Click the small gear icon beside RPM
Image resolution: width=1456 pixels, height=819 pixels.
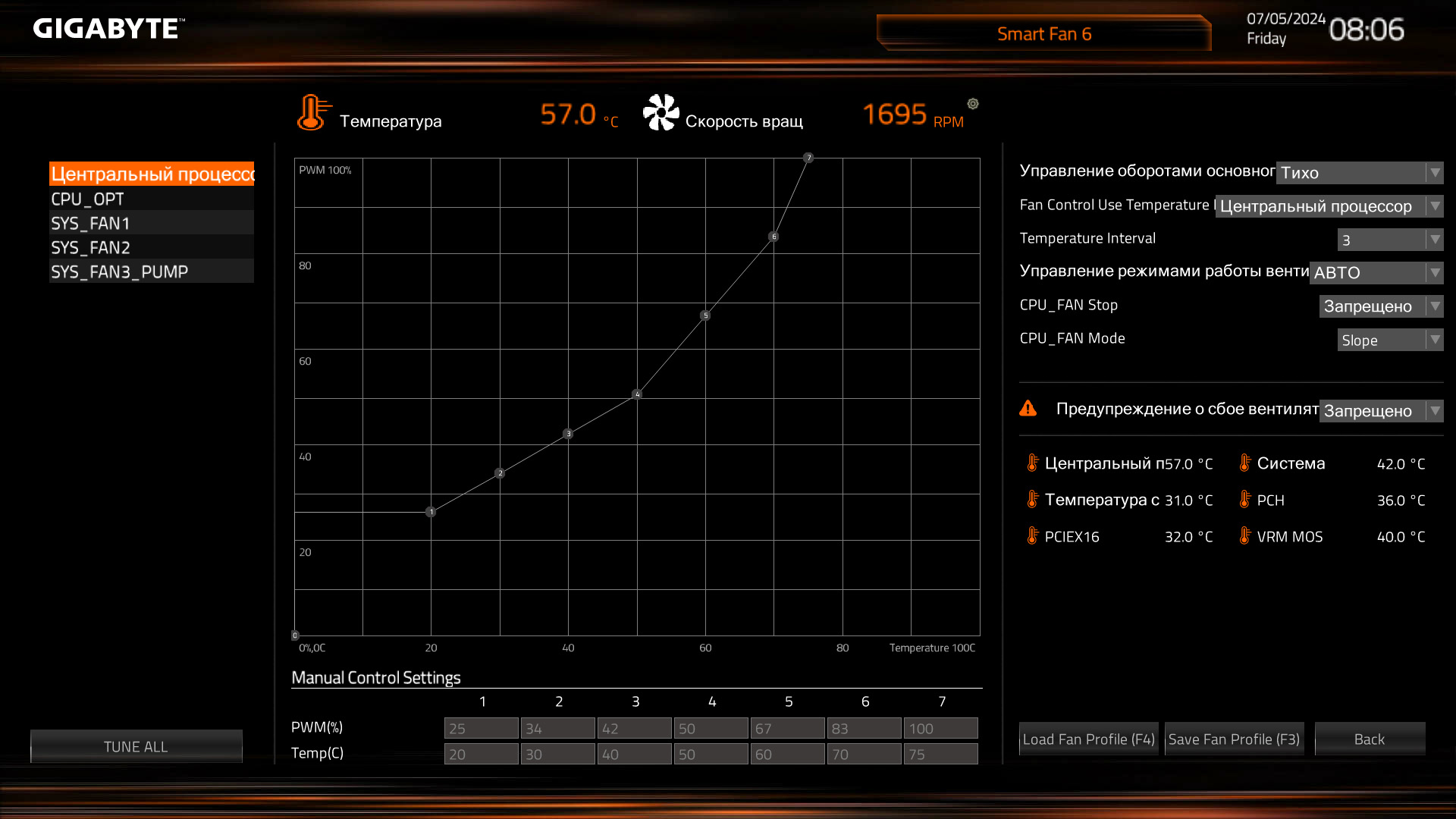click(973, 104)
